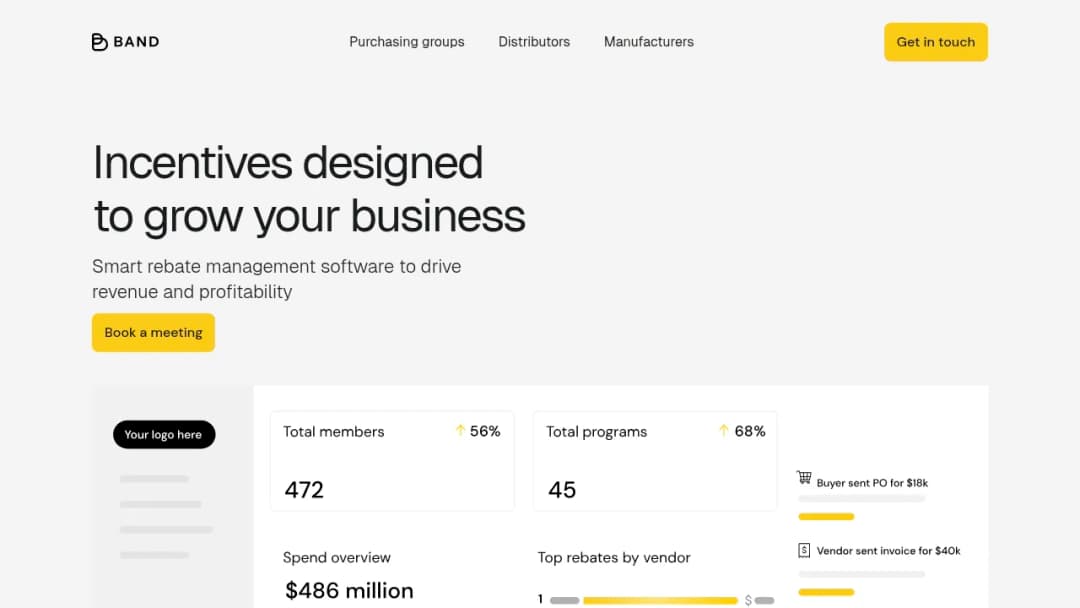Click the Top rebates by vendor heading

pos(614,557)
